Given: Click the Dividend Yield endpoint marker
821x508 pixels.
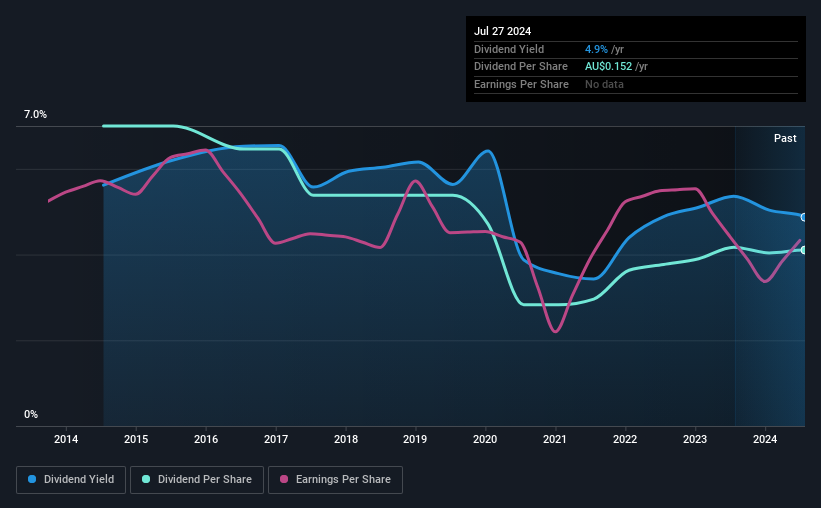Looking at the screenshot, I should click(804, 217).
